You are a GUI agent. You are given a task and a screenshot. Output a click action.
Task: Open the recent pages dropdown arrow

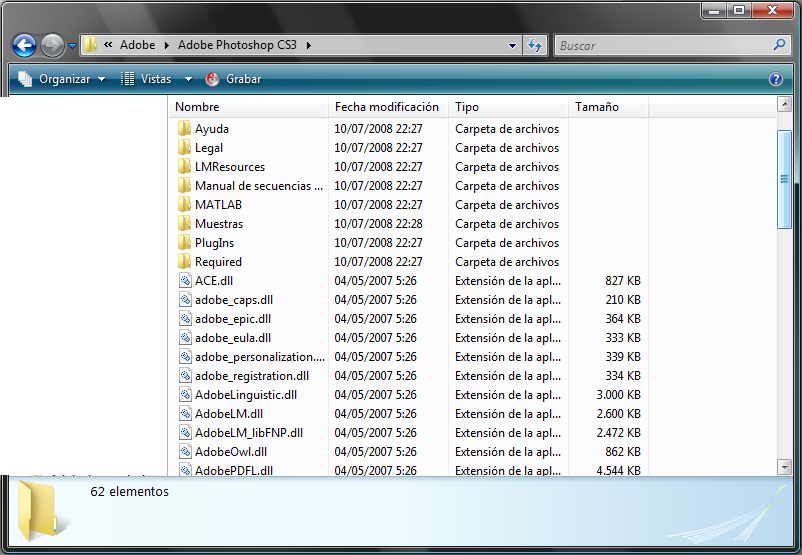(73, 46)
